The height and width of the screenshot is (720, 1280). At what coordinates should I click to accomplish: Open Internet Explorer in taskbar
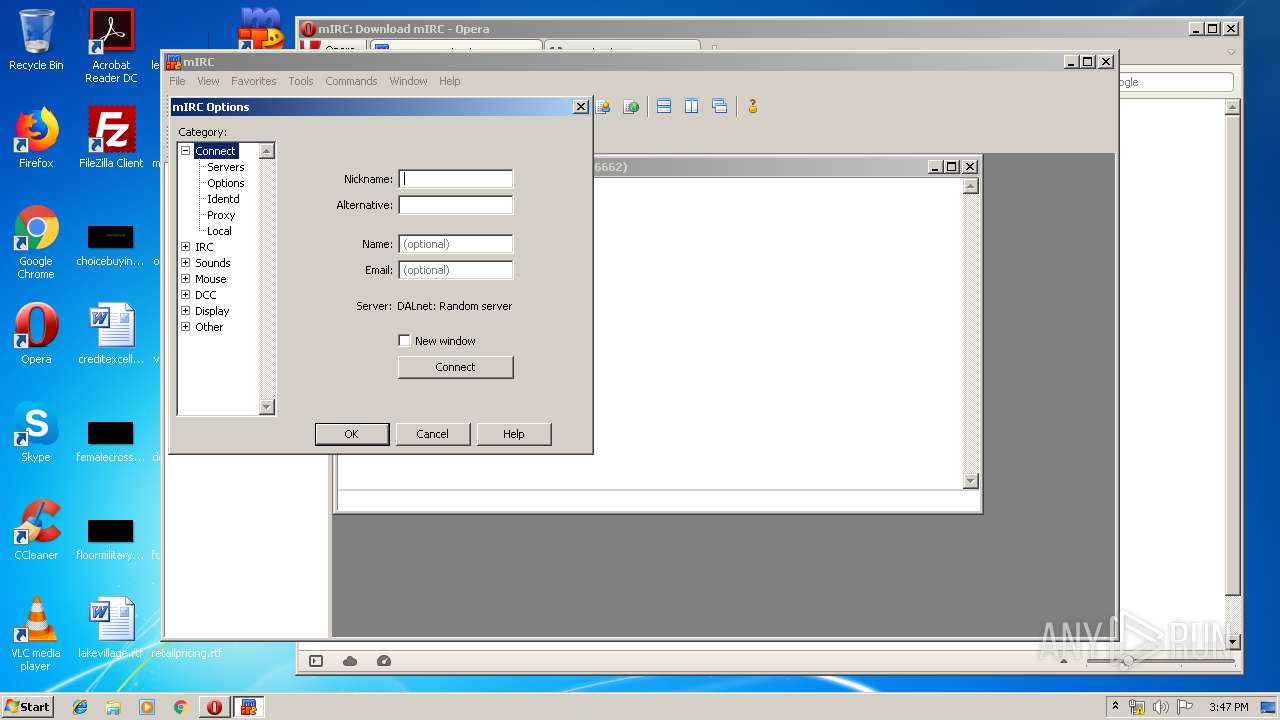point(80,707)
